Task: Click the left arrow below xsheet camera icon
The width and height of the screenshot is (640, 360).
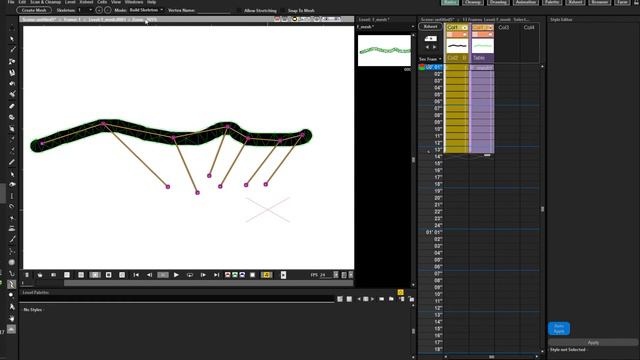Action: [427, 47]
